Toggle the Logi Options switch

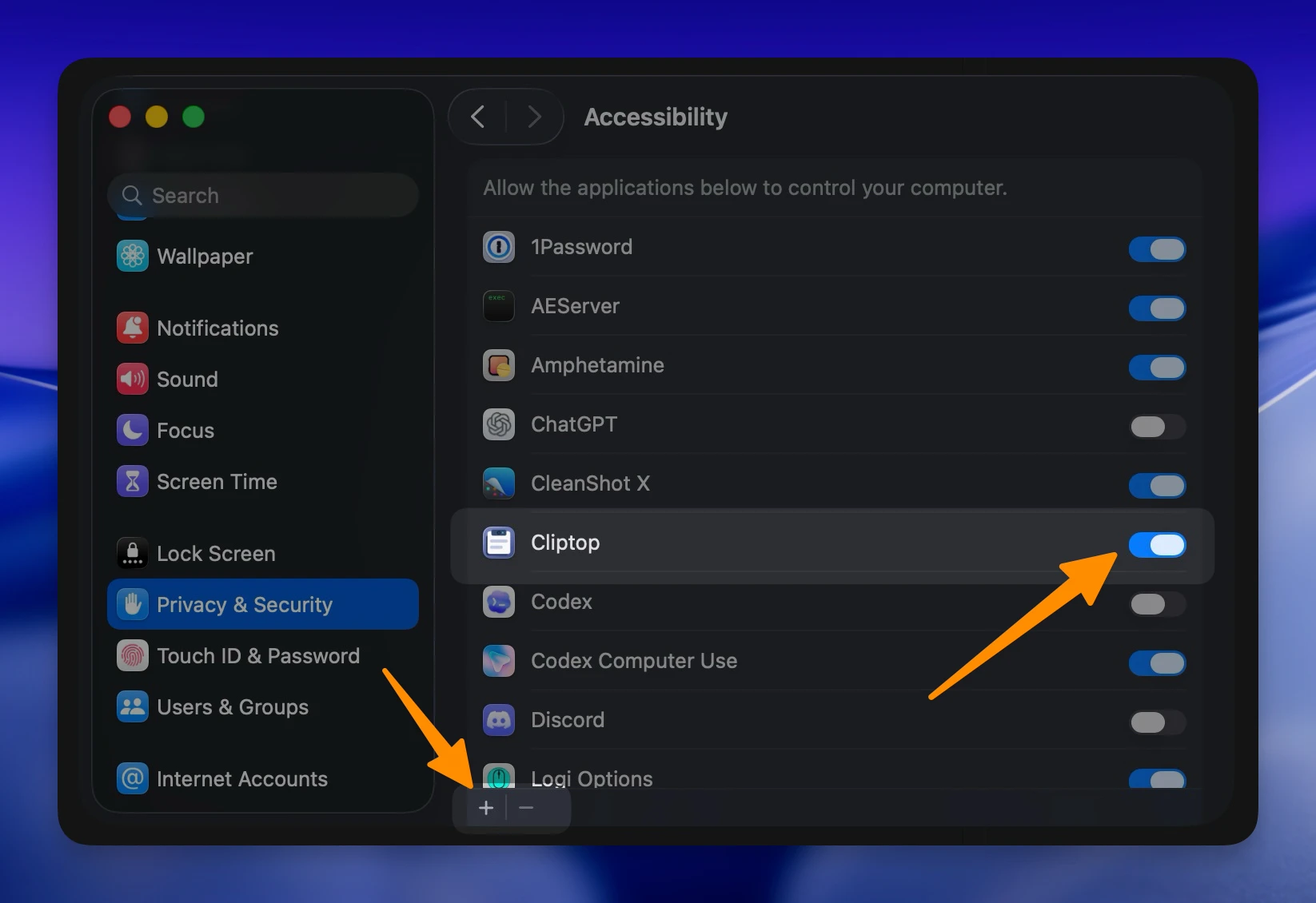click(x=1157, y=778)
